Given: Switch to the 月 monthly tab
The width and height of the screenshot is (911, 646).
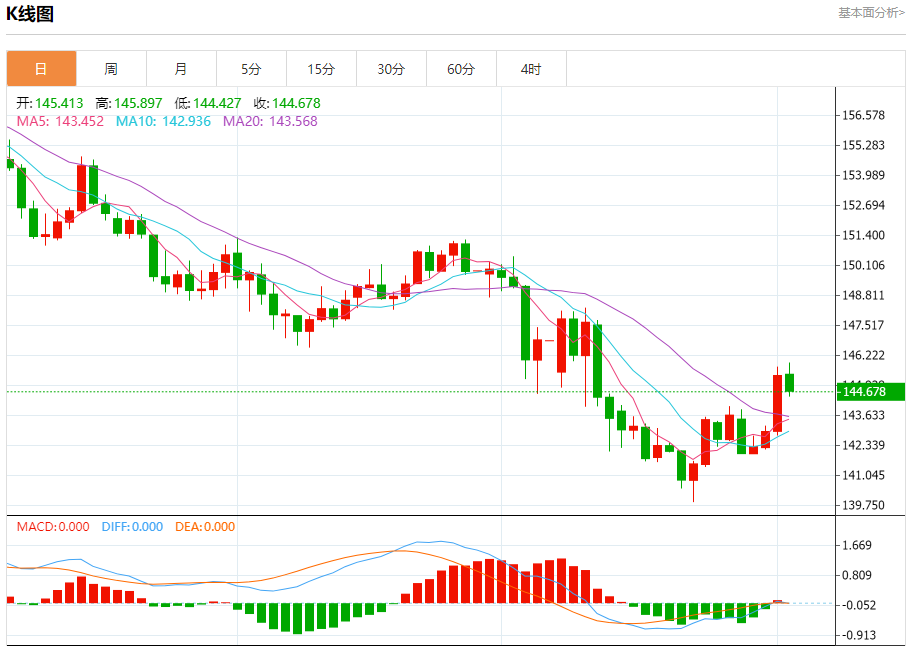Looking at the screenshot, I should tap(181, 69).
